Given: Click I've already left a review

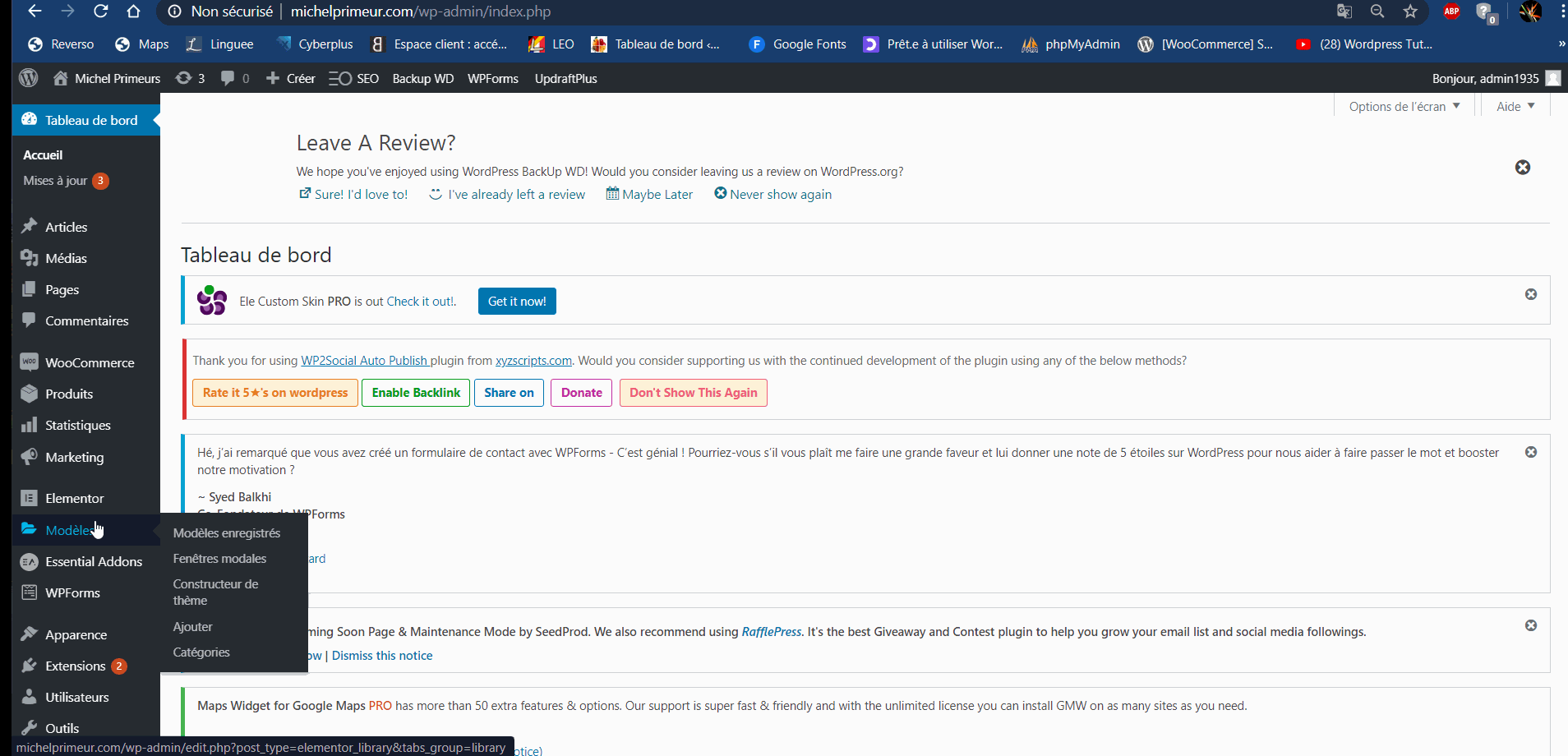Looking at the screenshot, I should pyautogui.click(x=507, y=194).
